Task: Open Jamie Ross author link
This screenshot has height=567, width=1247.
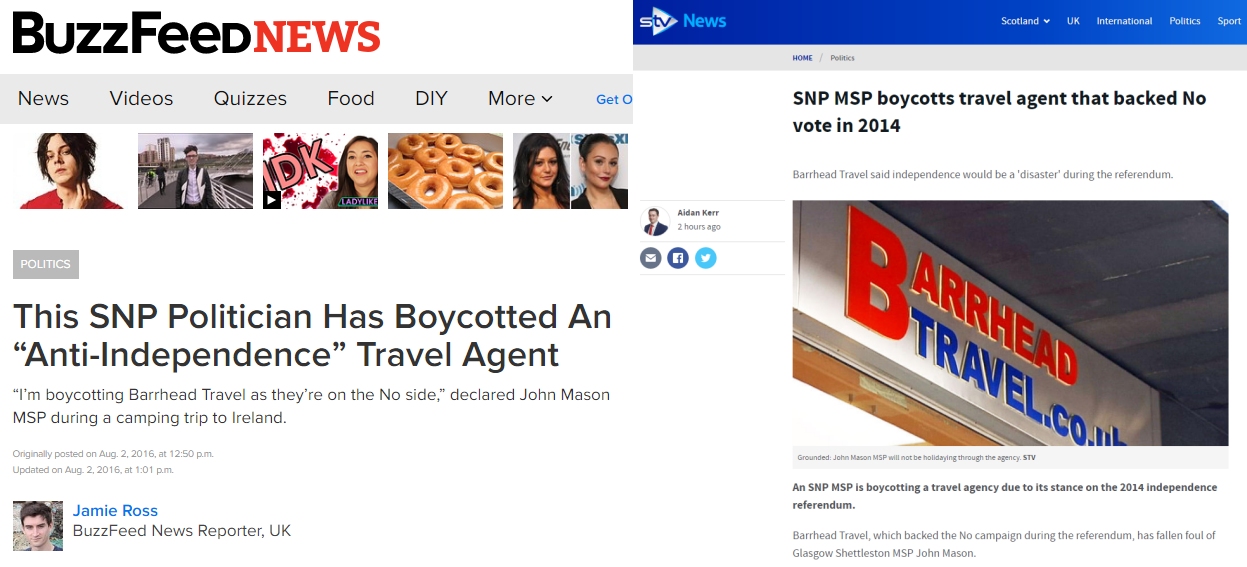Action: 115,511
